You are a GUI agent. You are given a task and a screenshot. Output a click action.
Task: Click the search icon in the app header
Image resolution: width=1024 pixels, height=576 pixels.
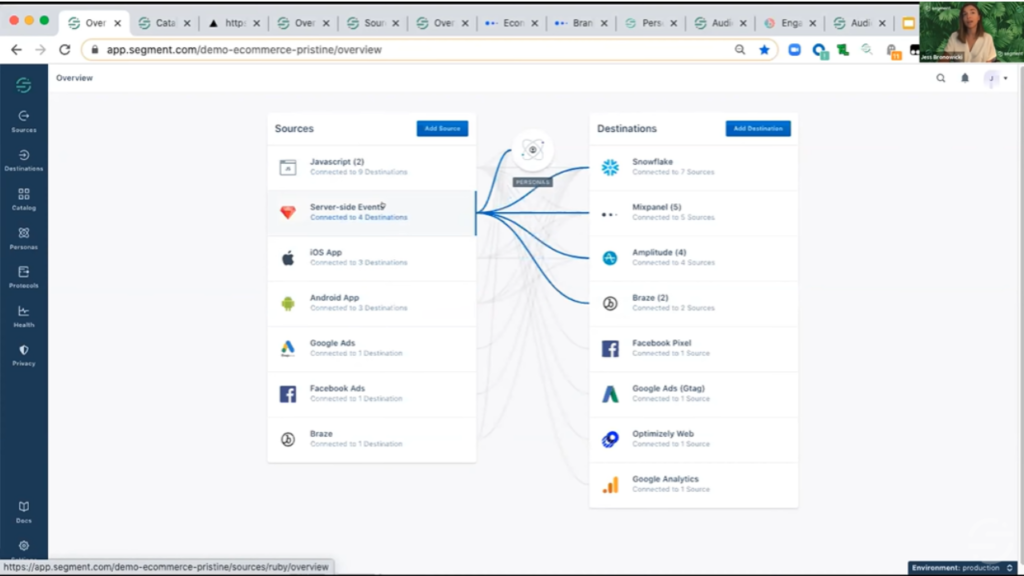940,78
